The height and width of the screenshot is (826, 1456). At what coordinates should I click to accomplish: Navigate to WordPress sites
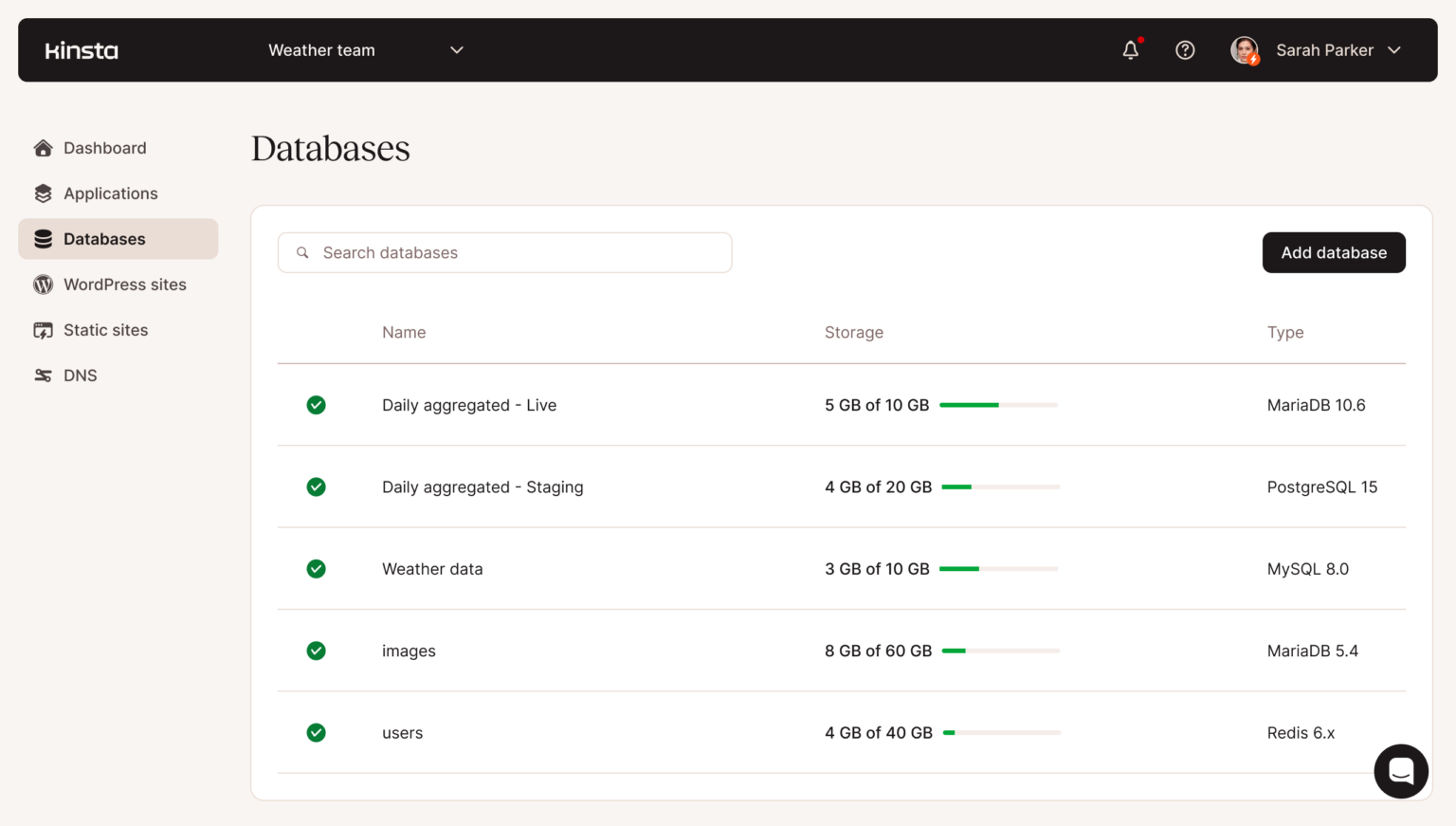click(124, 285)
